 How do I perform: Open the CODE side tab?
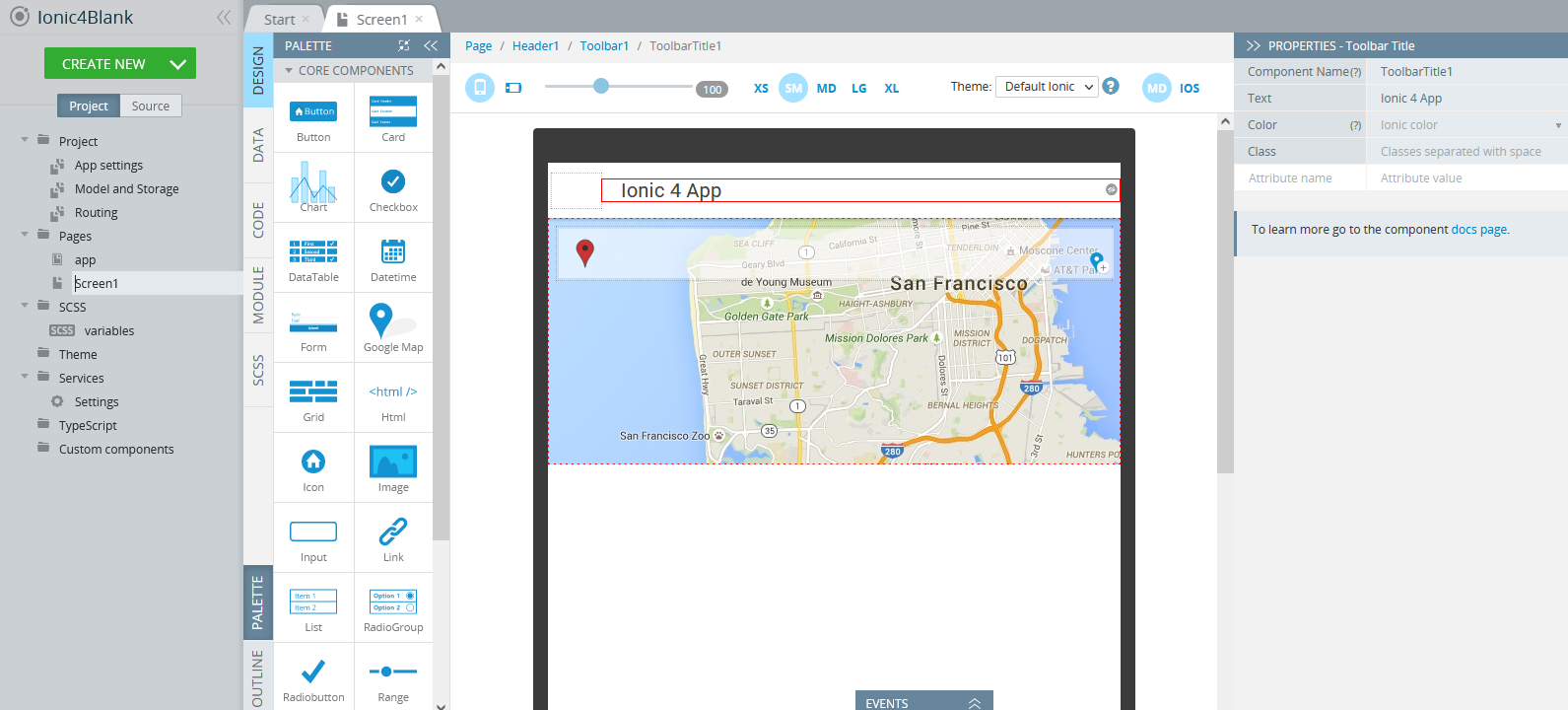pyautogui.click(x=258, y=220)
